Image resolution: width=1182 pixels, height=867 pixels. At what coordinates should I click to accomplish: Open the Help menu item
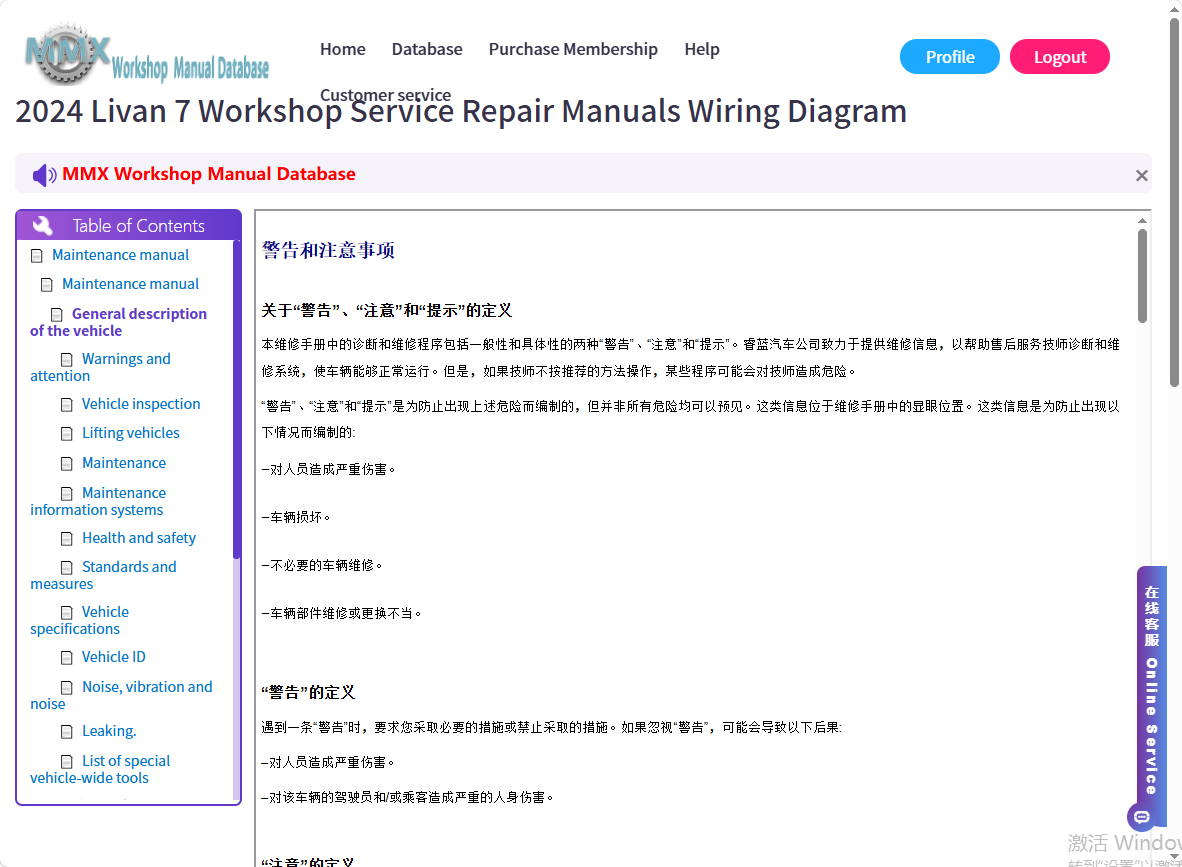click(x=702, y=49)
